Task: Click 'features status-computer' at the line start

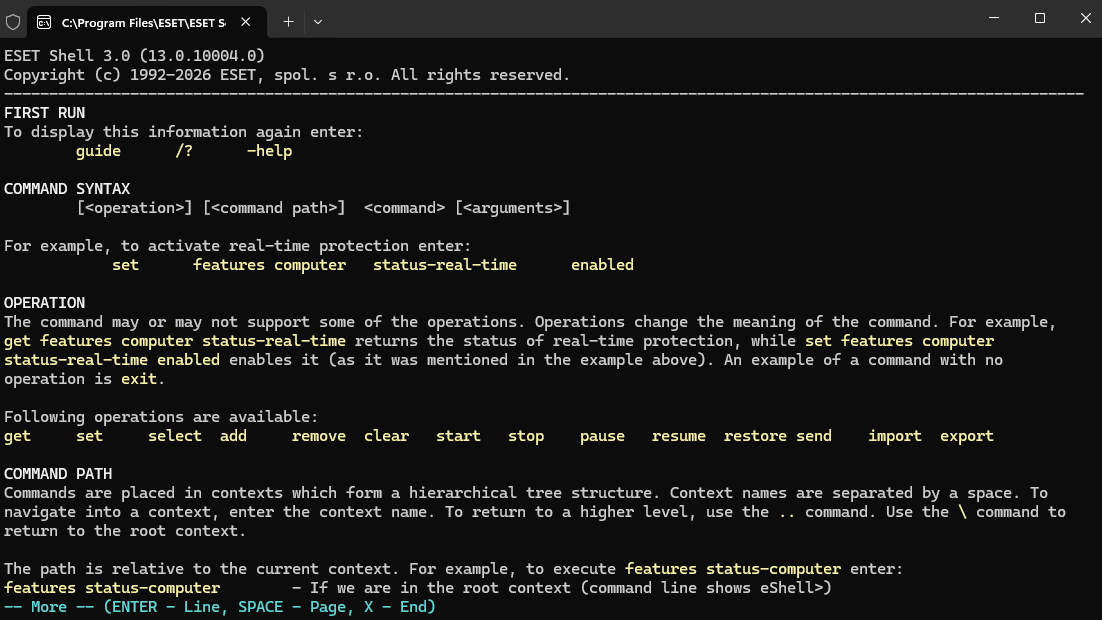Action: point(112,588)
